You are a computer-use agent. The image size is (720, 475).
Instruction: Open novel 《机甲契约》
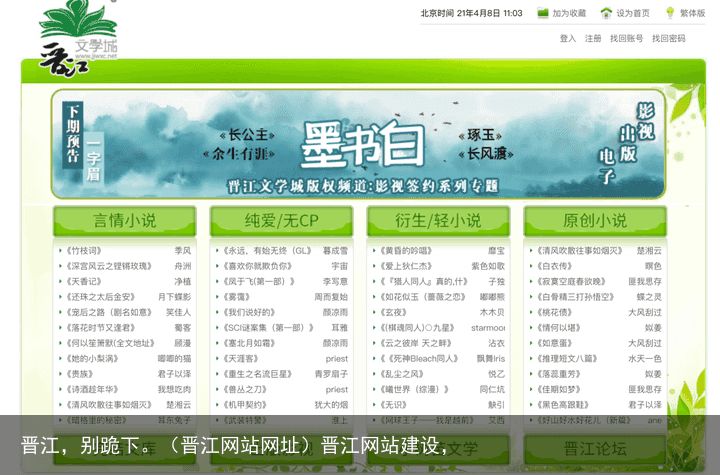click(x=245, y=405)
